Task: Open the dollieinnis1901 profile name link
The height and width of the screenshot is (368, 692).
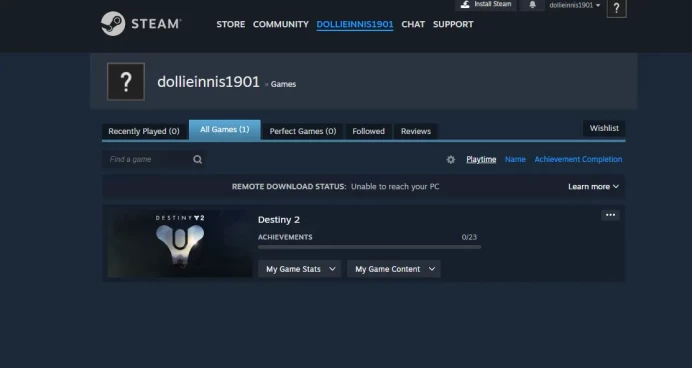Action: tap(208, 82)
